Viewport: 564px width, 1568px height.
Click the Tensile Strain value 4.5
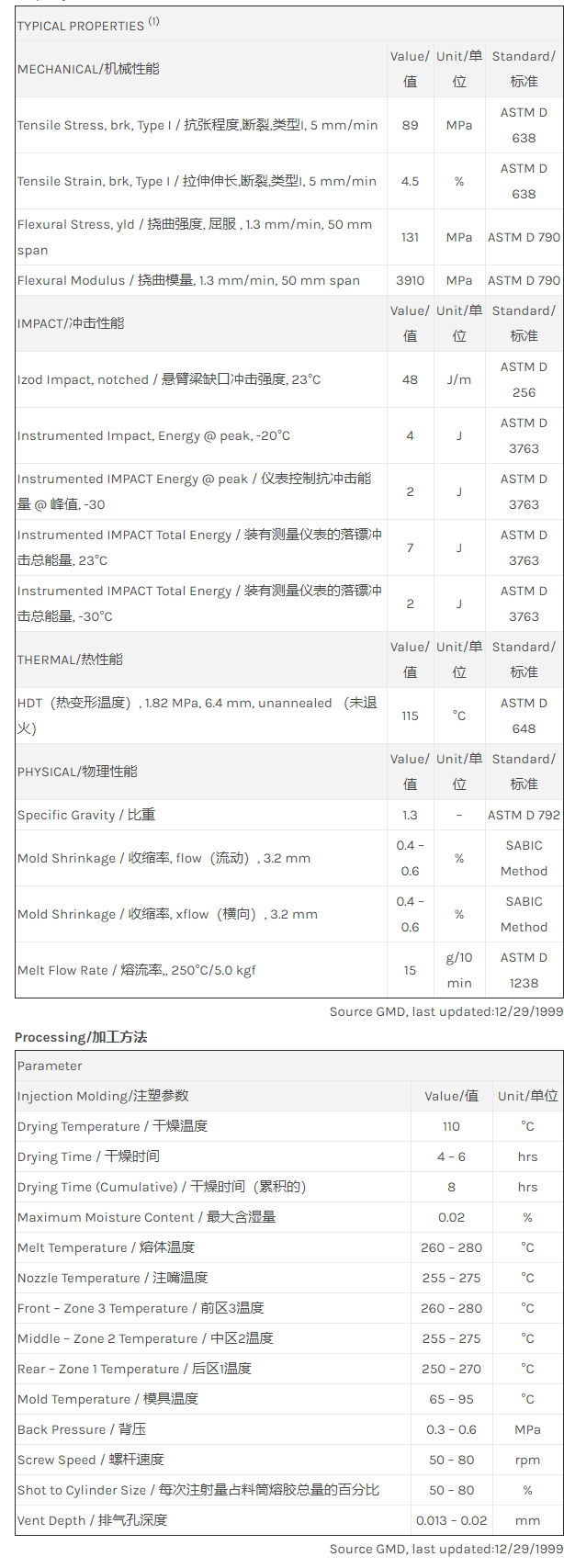coord(410,181)
